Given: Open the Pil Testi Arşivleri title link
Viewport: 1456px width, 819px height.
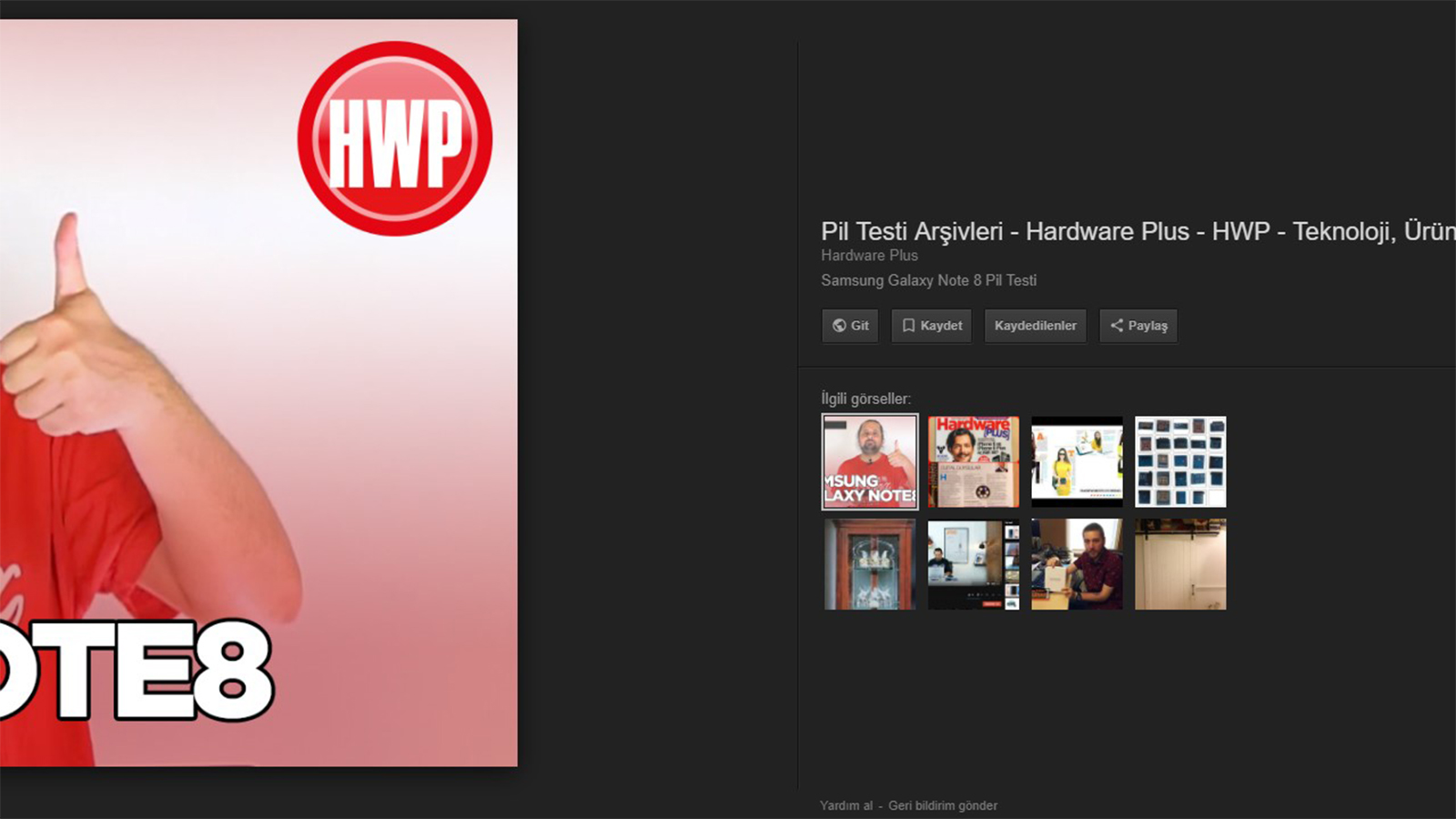Looking at the screenshot, I should pos(1138,231).
